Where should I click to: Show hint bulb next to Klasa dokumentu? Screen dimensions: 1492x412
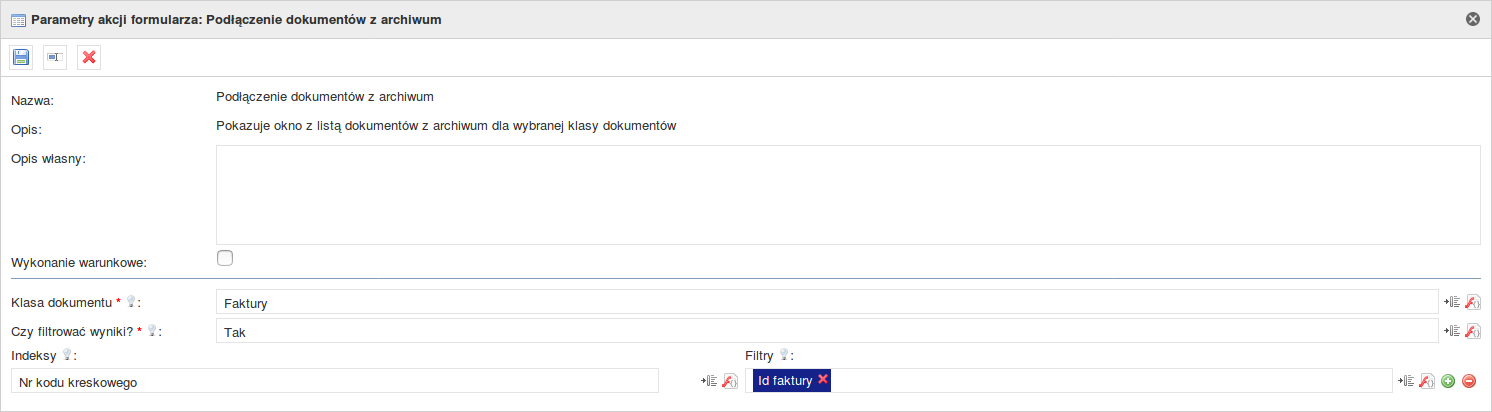(x=131, y=302)
